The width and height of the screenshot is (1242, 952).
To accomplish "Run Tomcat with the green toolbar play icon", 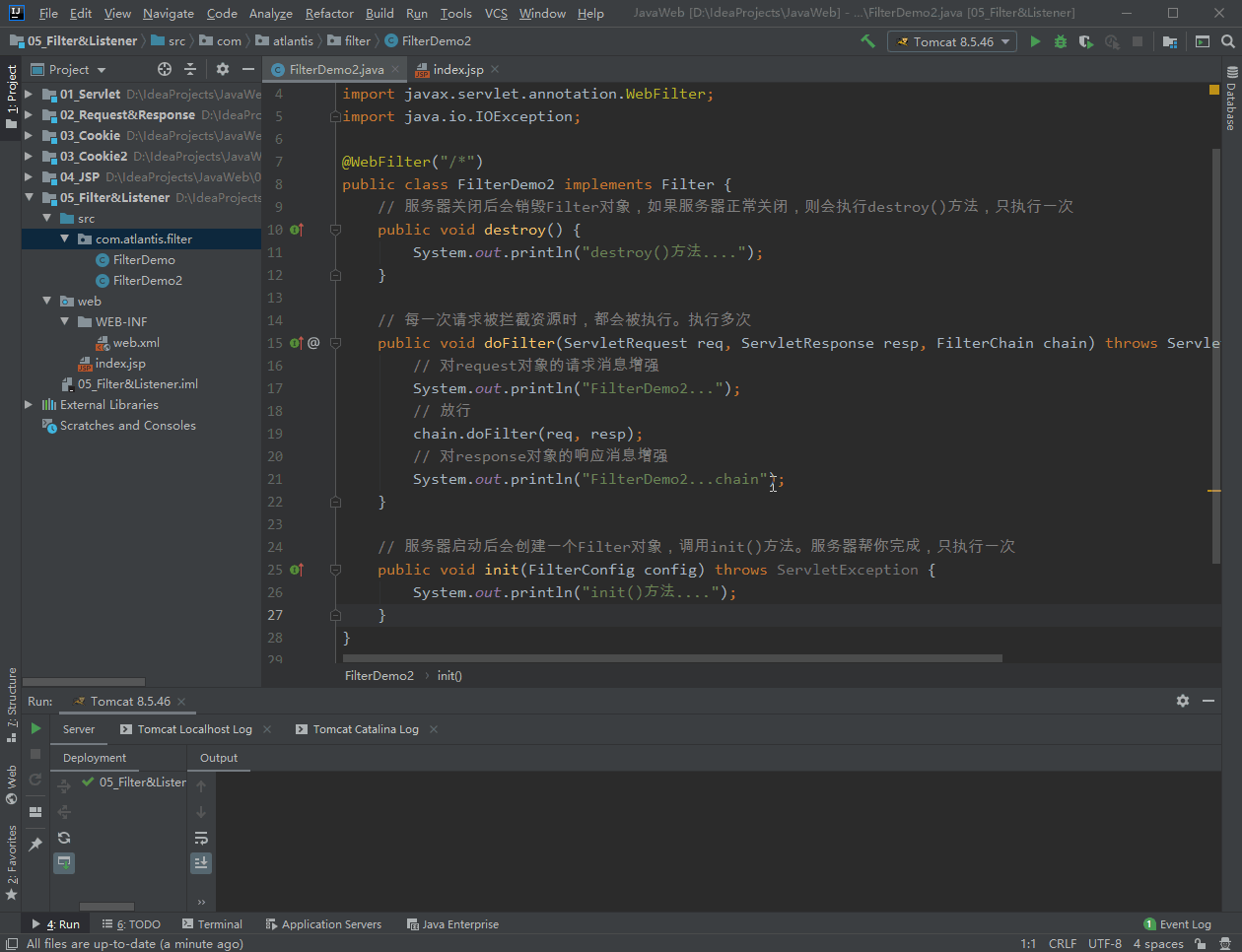I will click(x=1035, y=41).
